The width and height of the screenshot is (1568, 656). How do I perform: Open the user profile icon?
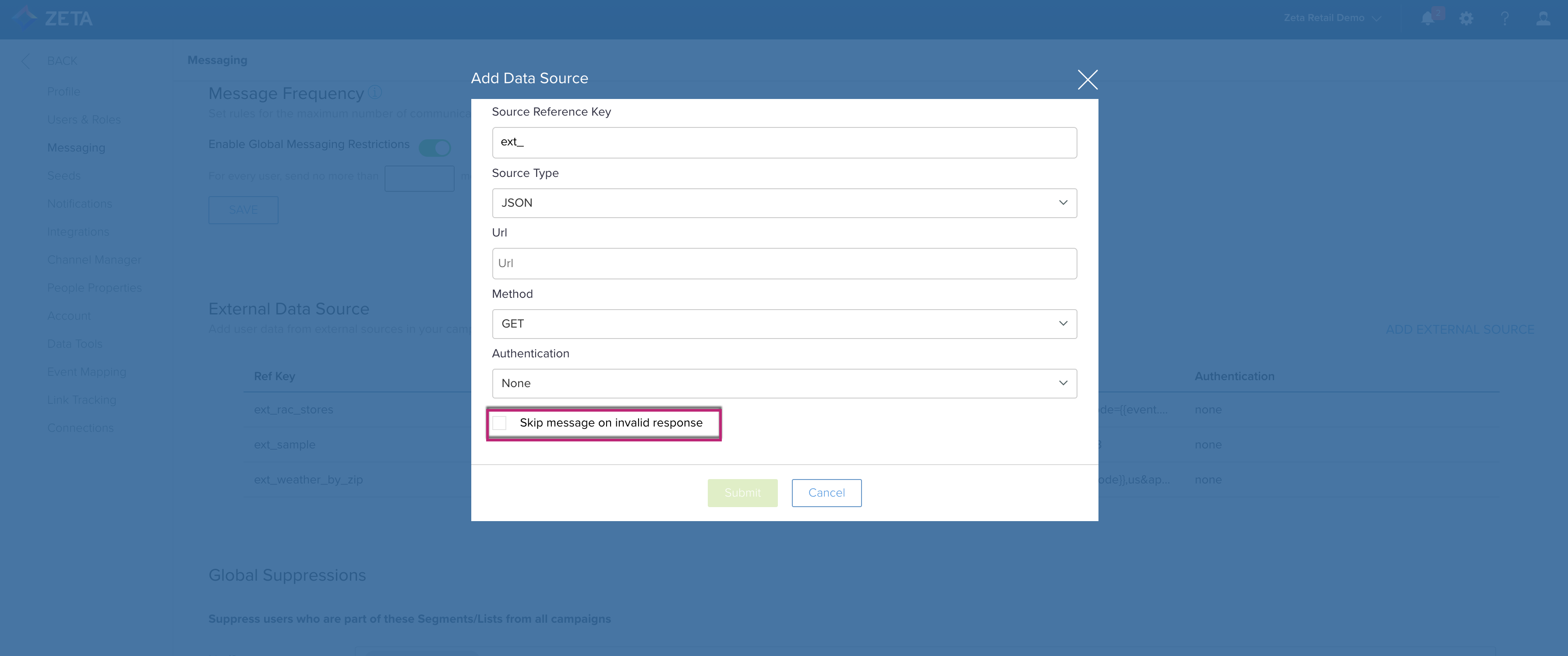pos(1543,18)
